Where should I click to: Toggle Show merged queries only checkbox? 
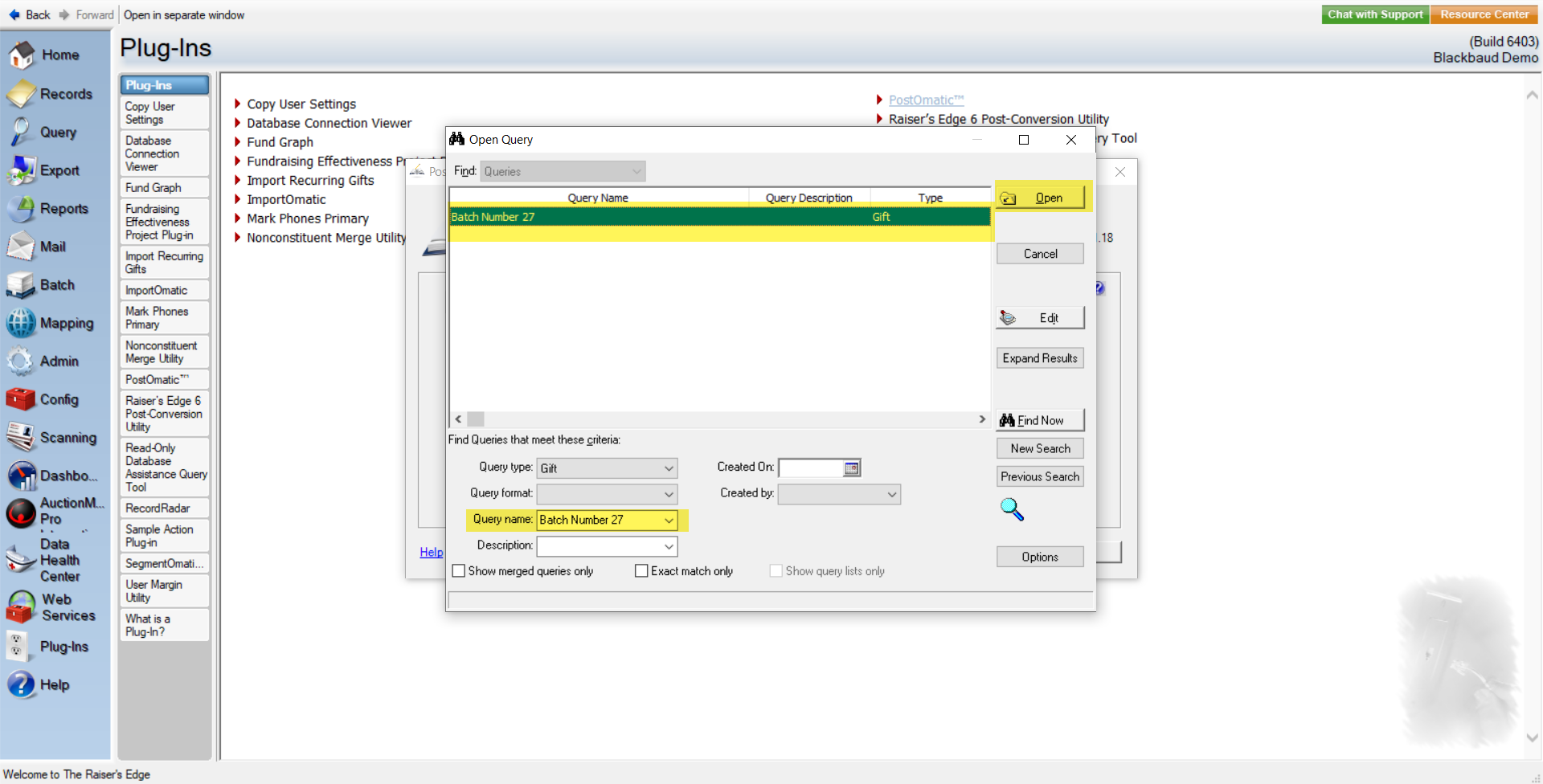pyautogui.click(x=459, y=571)
